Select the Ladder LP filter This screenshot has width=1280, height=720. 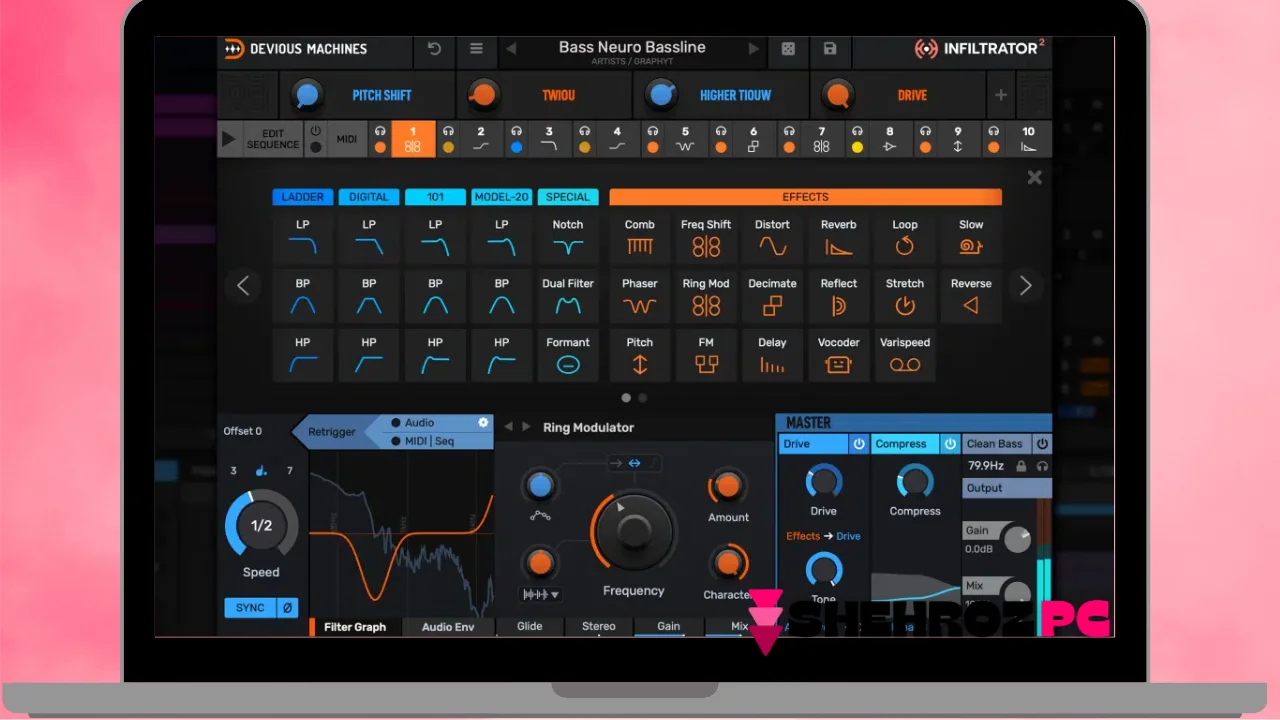pos(302,238)
